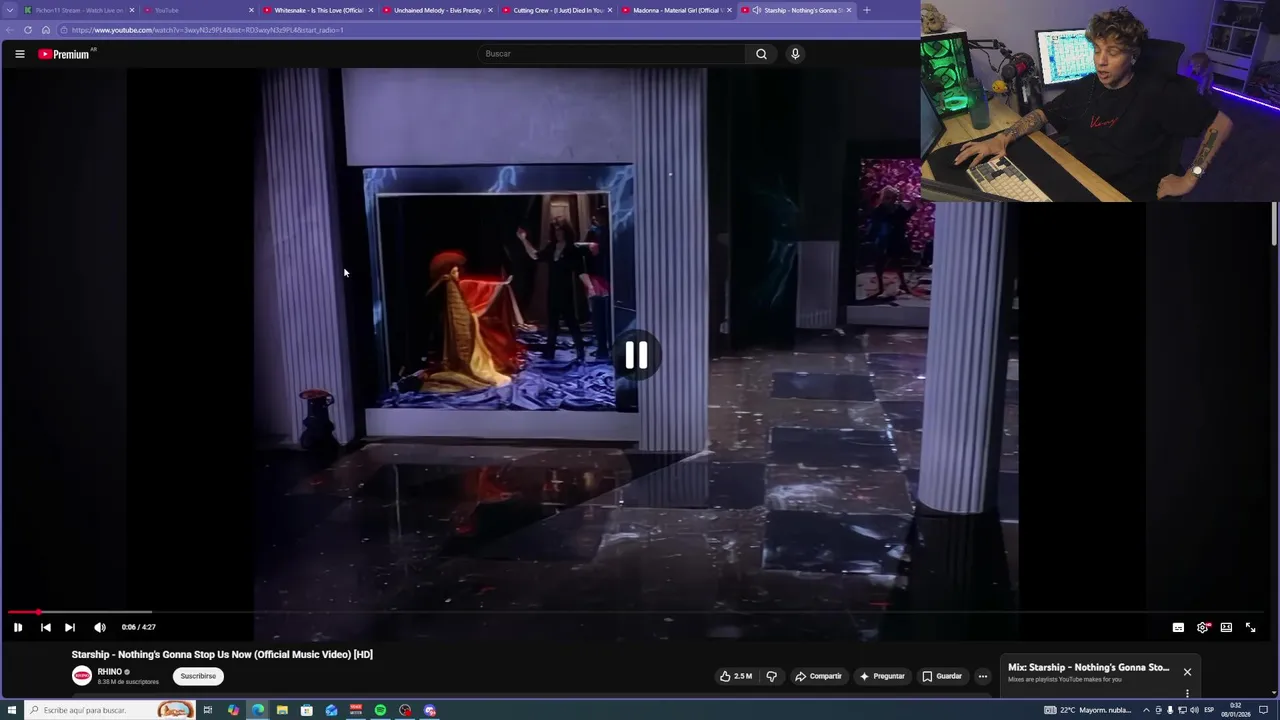Click the Mix: Starship playlist title

coord(1089,667)
